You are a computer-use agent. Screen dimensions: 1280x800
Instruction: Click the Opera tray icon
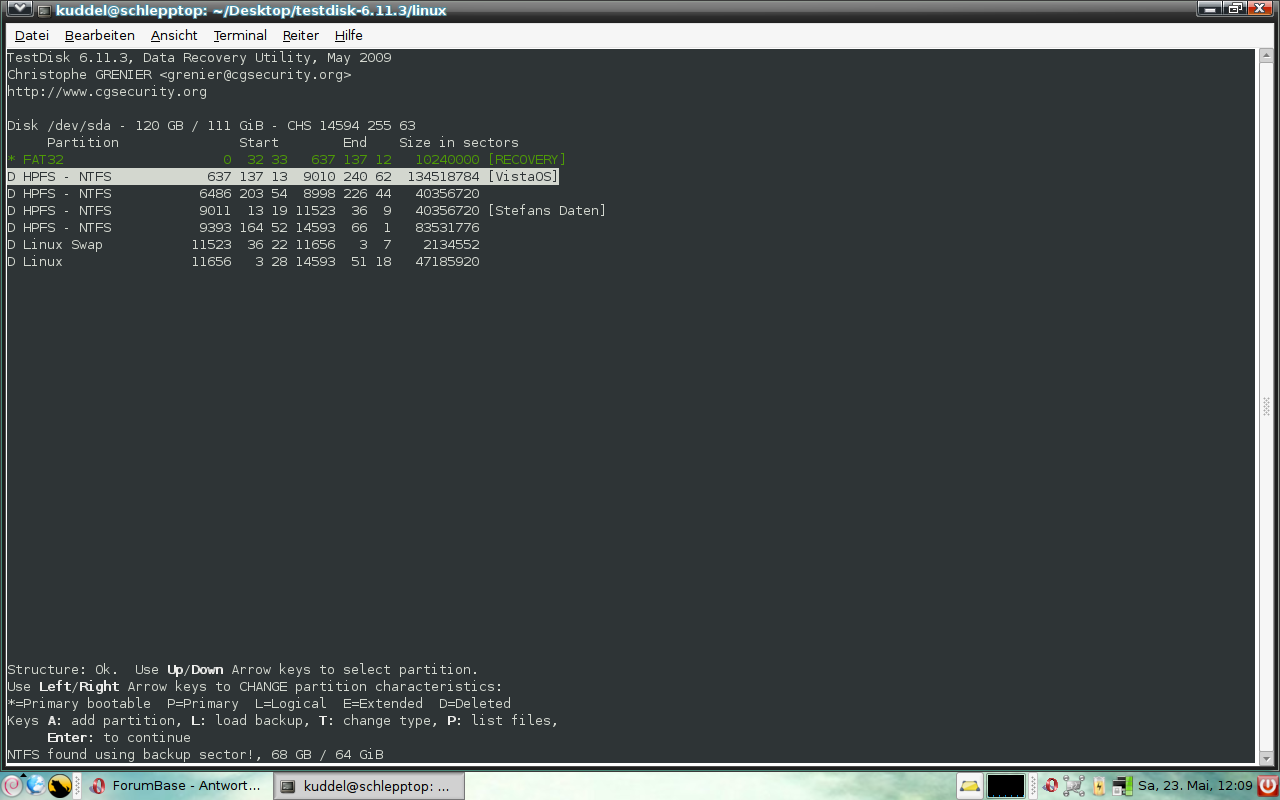[1051, 786]
